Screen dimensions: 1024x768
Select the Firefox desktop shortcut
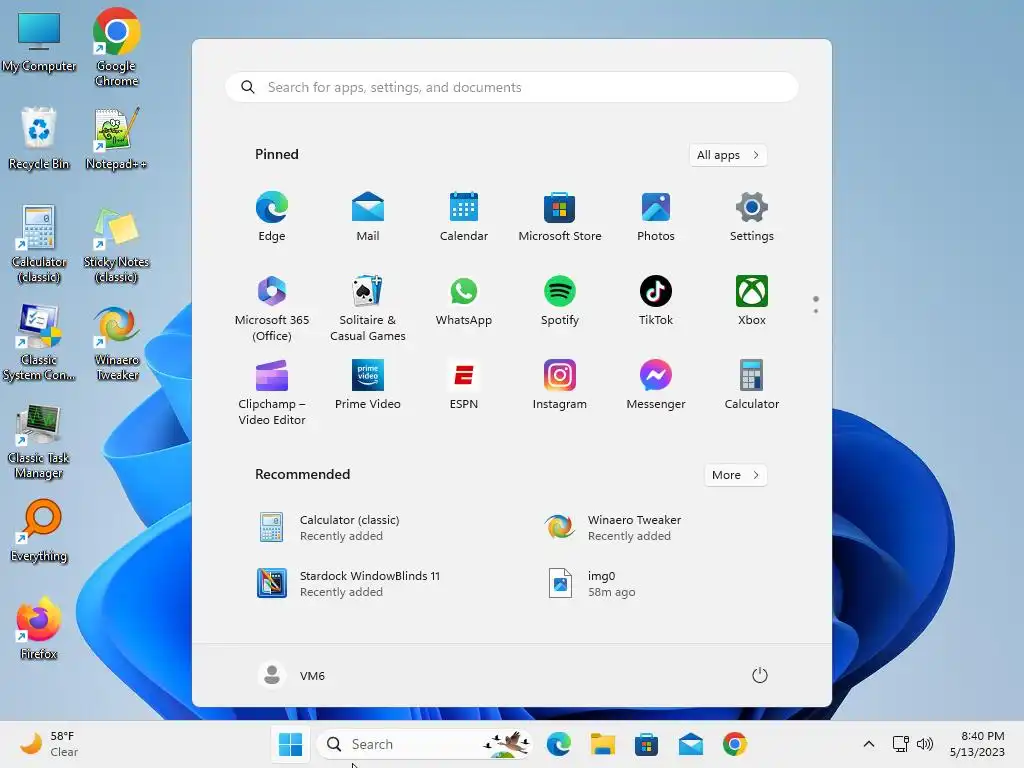coord(39,628)
